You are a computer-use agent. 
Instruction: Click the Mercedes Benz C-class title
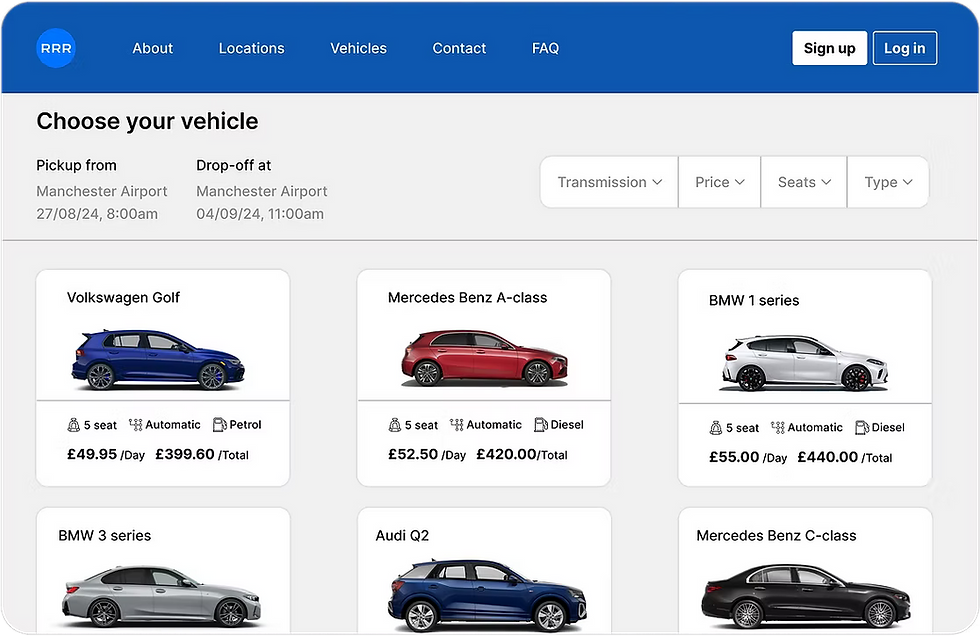(x=776, y=535)
